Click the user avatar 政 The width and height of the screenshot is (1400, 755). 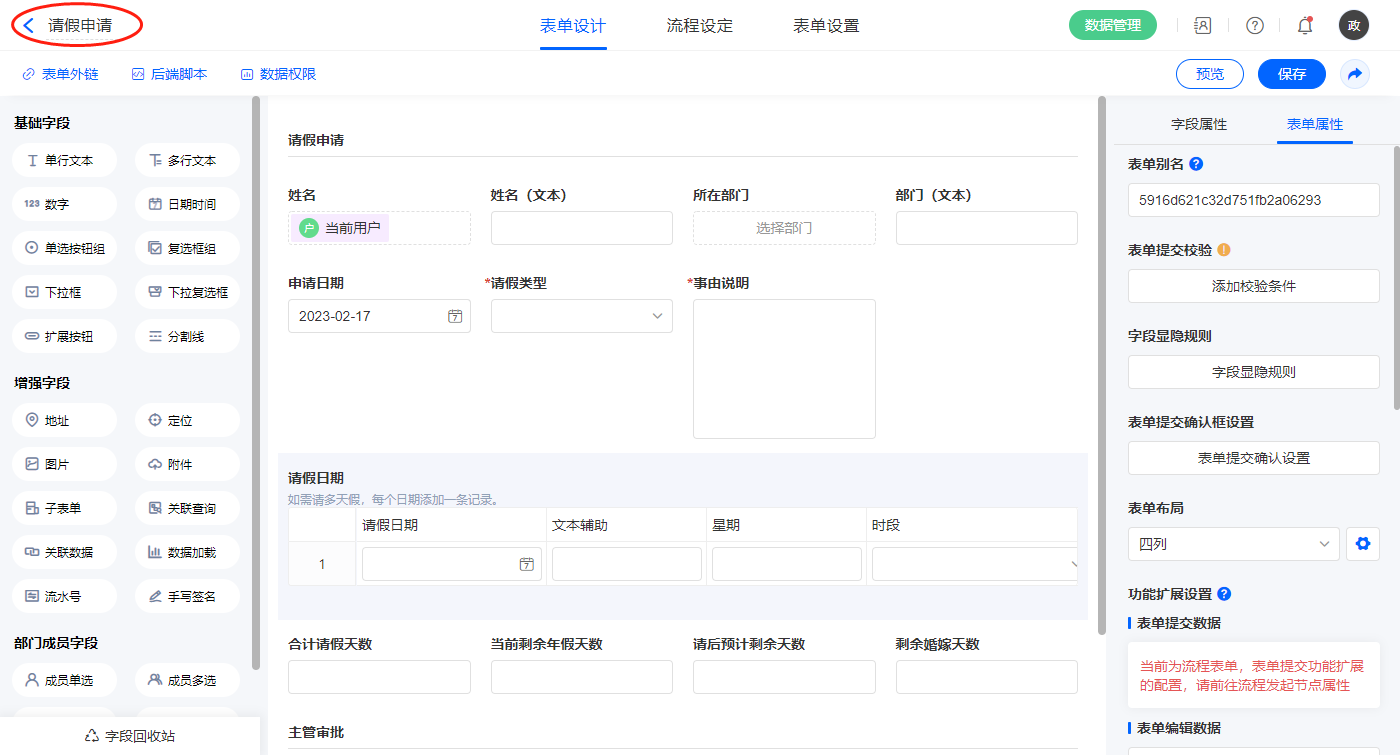pyautogui.click(x=1353, y=26)
